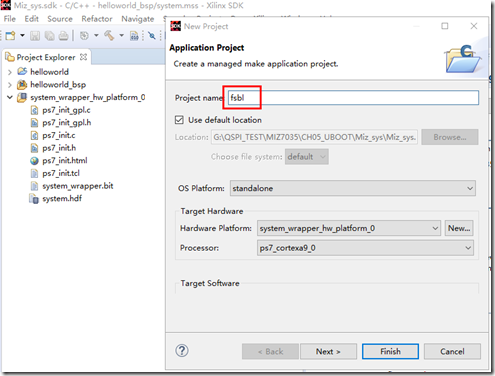Click the Save All toolbar icon

pyautogui.click(x=49, y=36)
